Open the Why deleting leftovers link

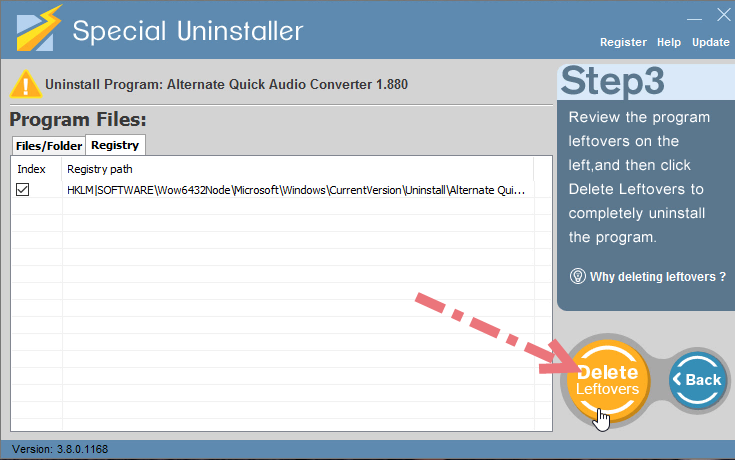[x=658, y=277]
